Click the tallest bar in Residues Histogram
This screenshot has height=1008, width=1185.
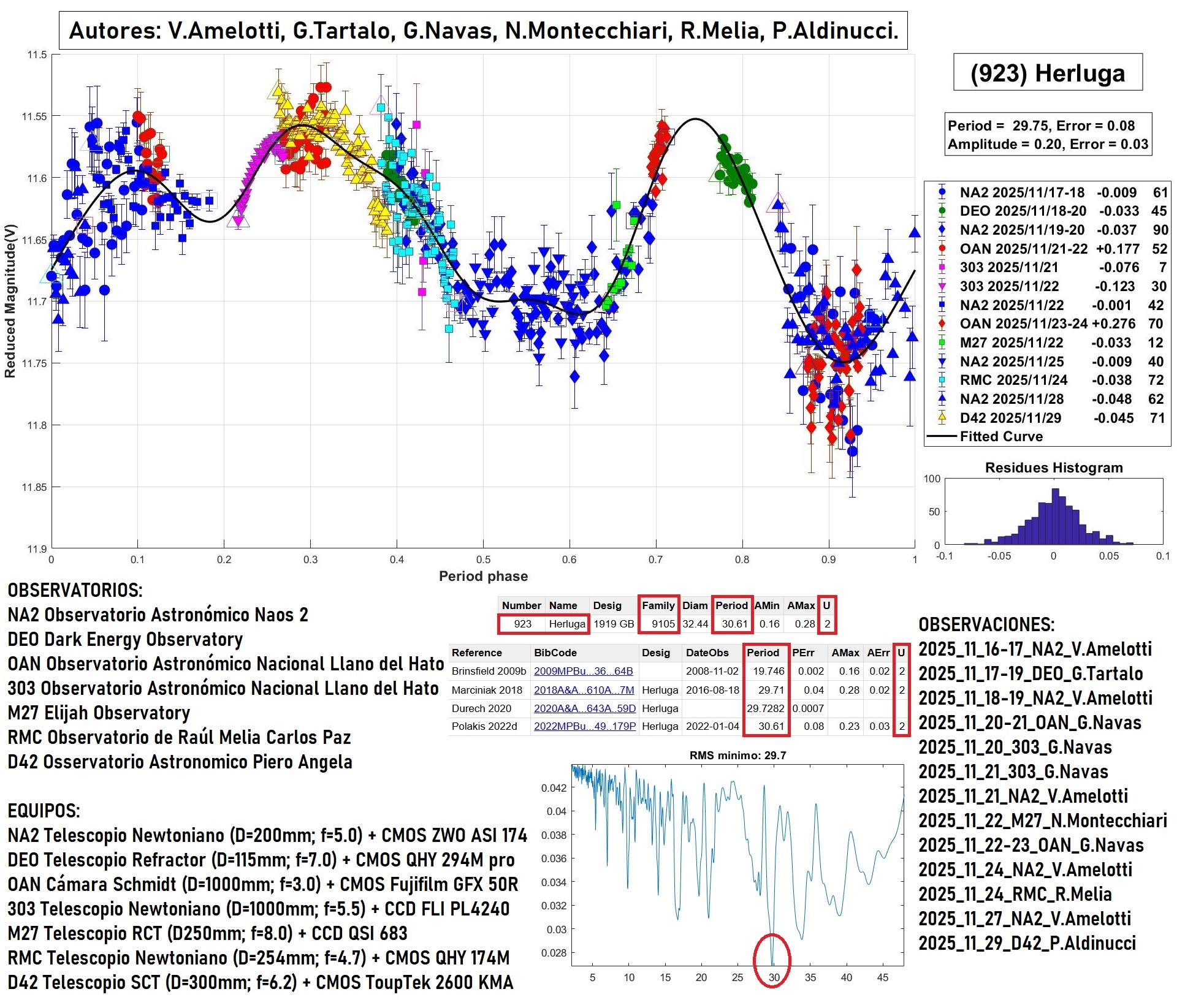click(1055, 516)
